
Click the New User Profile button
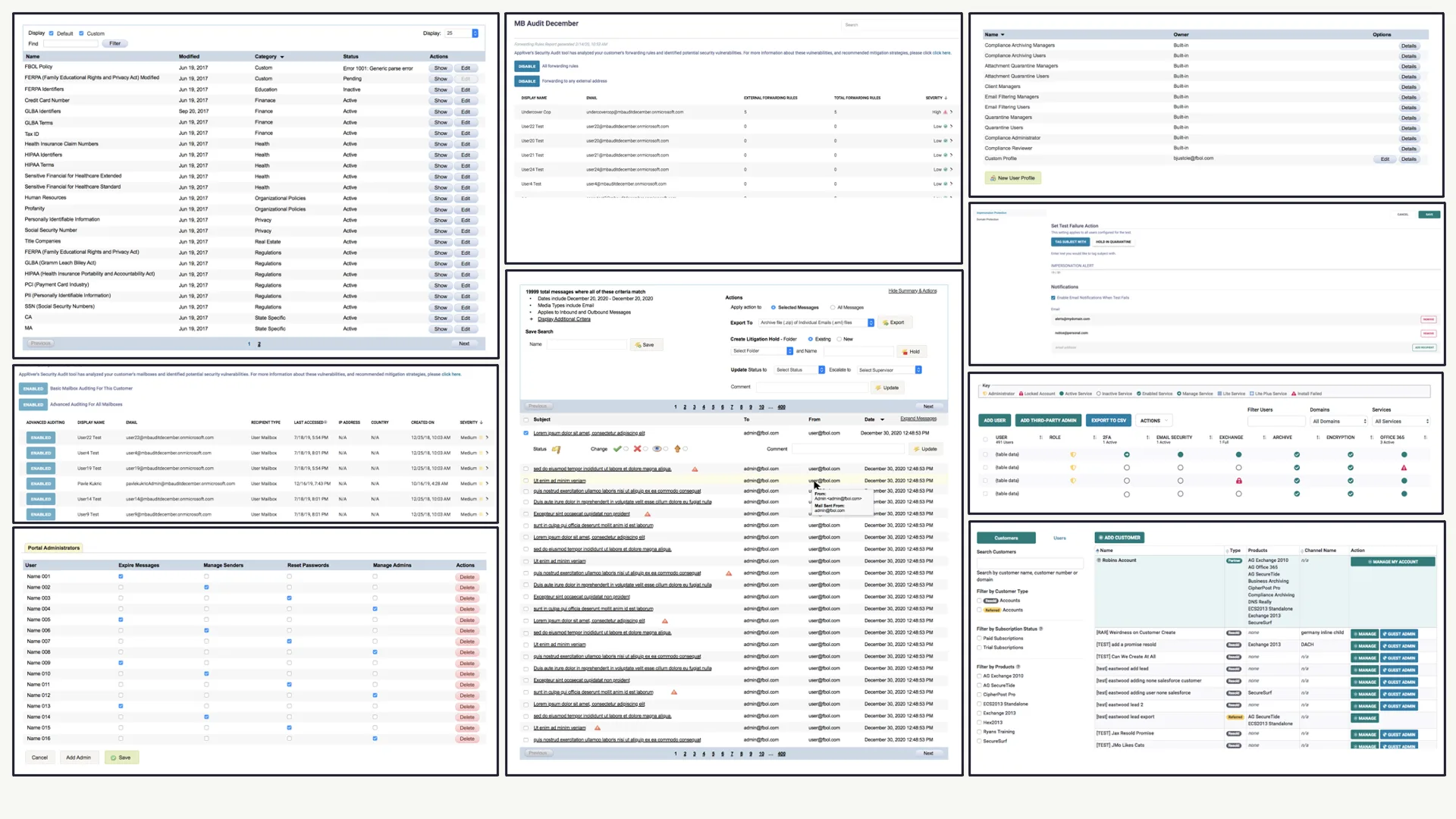1013,178
